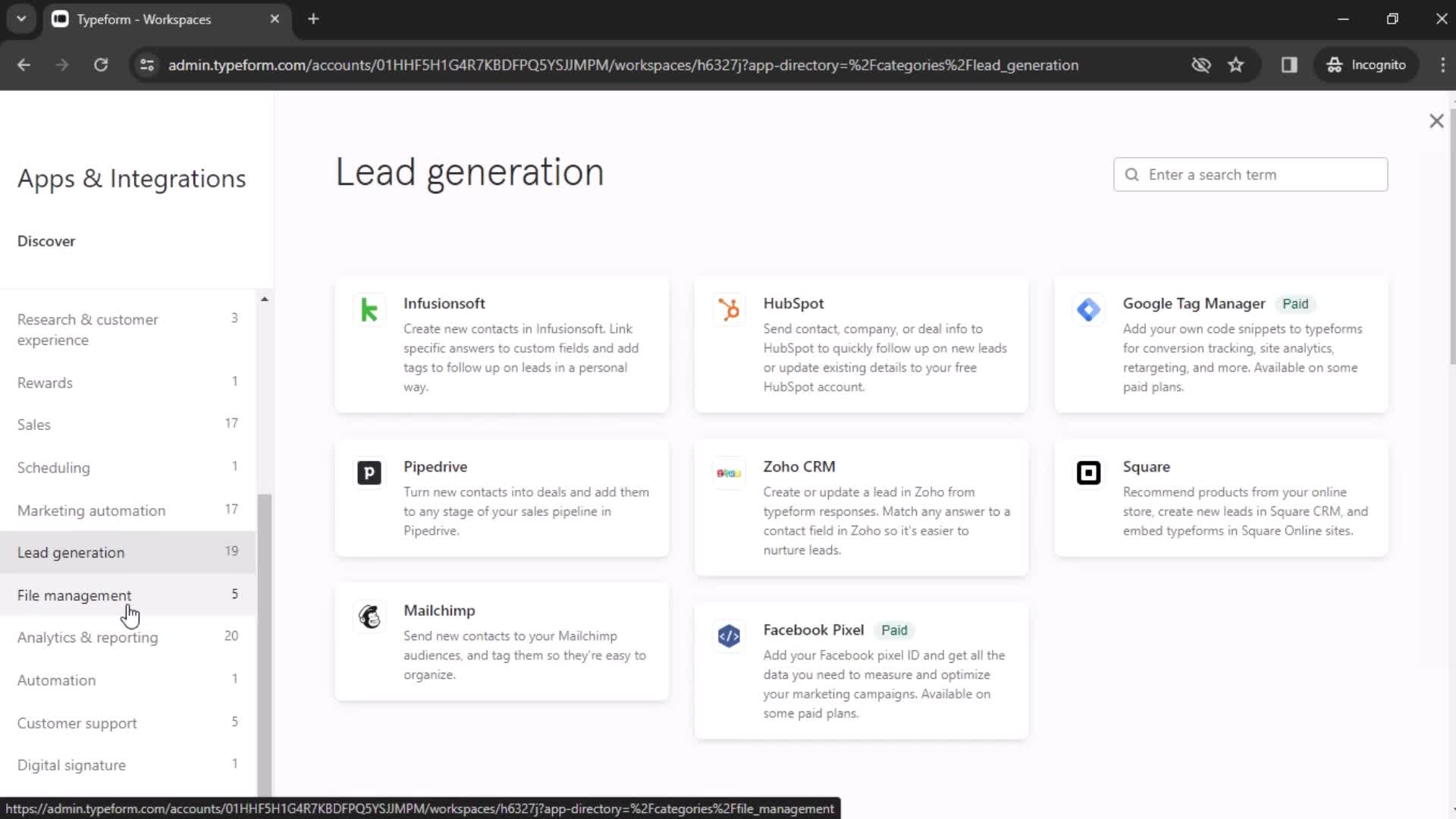The image size is (1456, 819).
Task: Open the side panel icon in browser toolbar
Action: [1289, 65]
